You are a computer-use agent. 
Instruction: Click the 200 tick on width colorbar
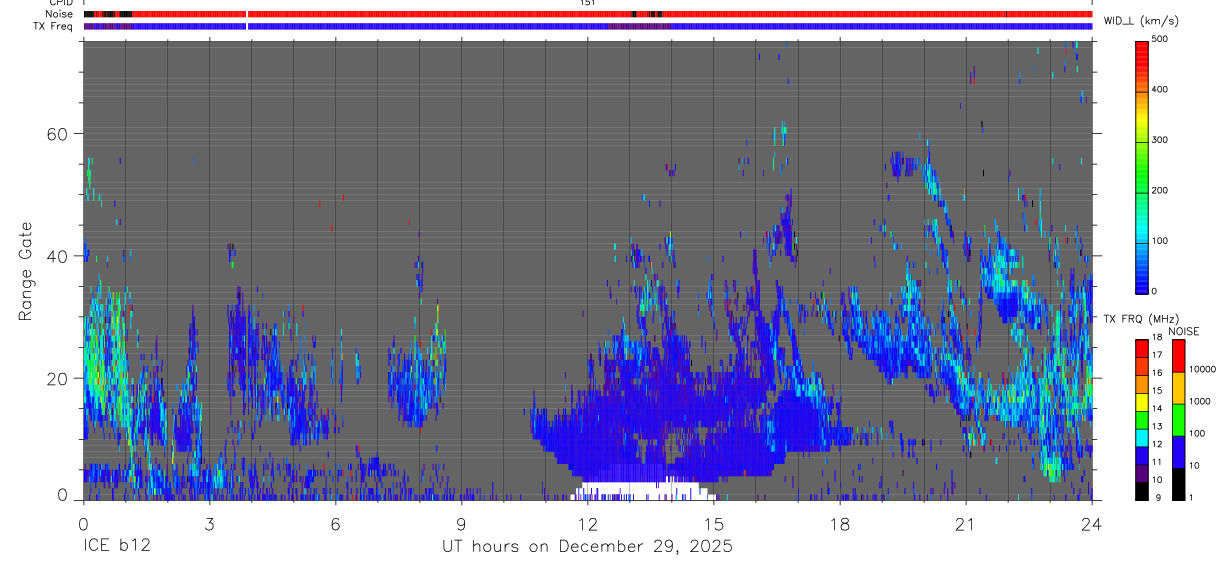pyautogui.click(x=1162, y=190)
